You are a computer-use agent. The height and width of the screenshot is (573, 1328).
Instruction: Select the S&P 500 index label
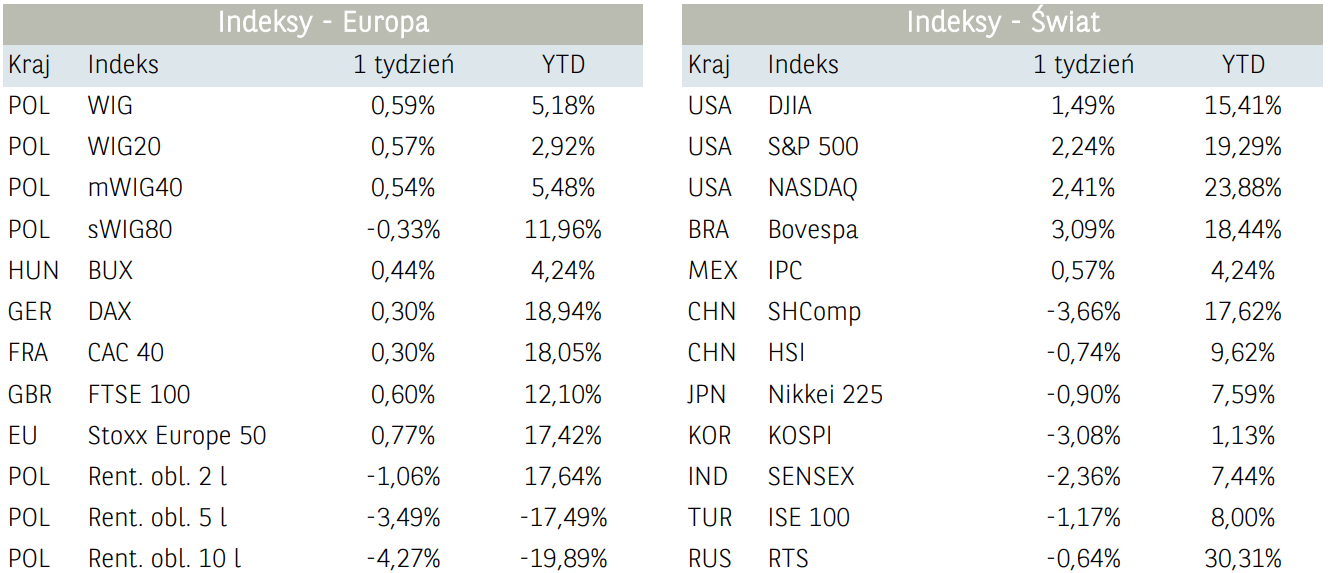812,147
